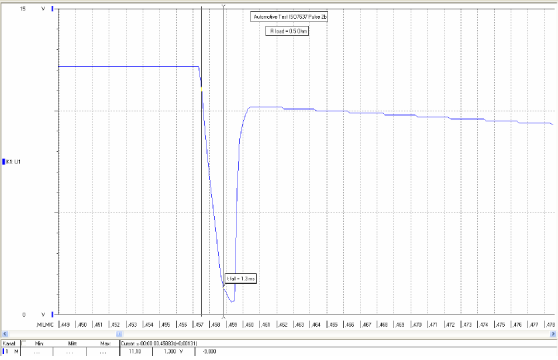Select the K1 U1 channel marker
The height and width of the screenshot is (360, 558).
(12, 162)
